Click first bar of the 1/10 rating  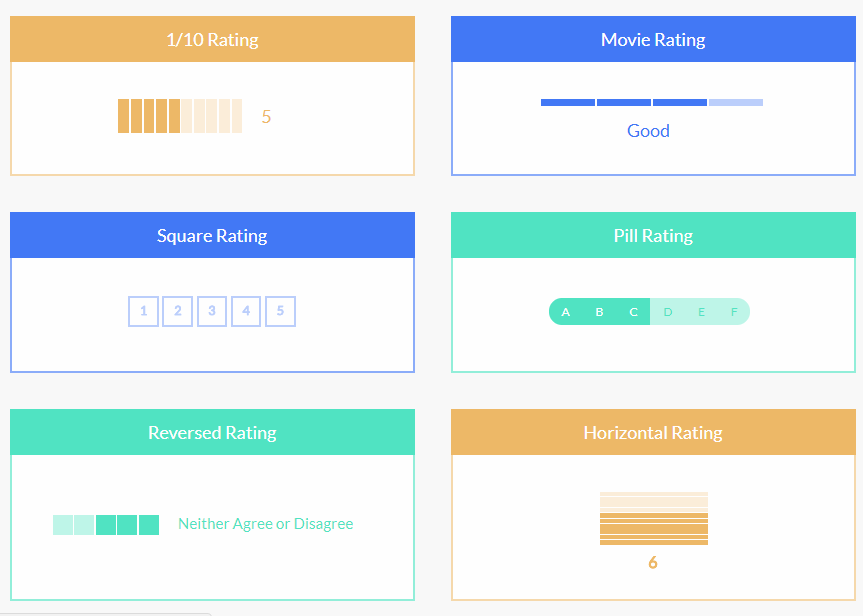click(x=123, y=116)
